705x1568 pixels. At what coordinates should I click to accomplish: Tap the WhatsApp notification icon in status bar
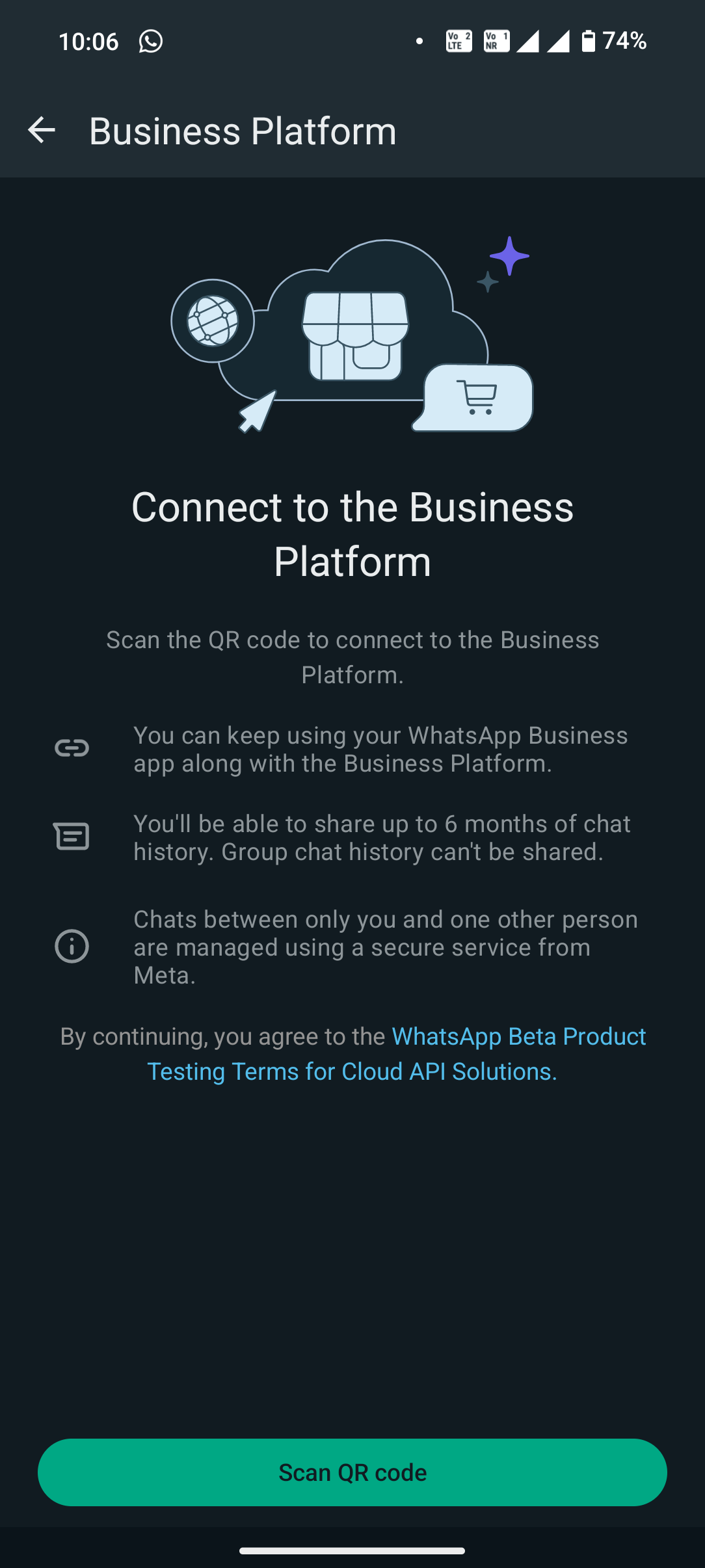pyautogui.click(x=150, y=42)
